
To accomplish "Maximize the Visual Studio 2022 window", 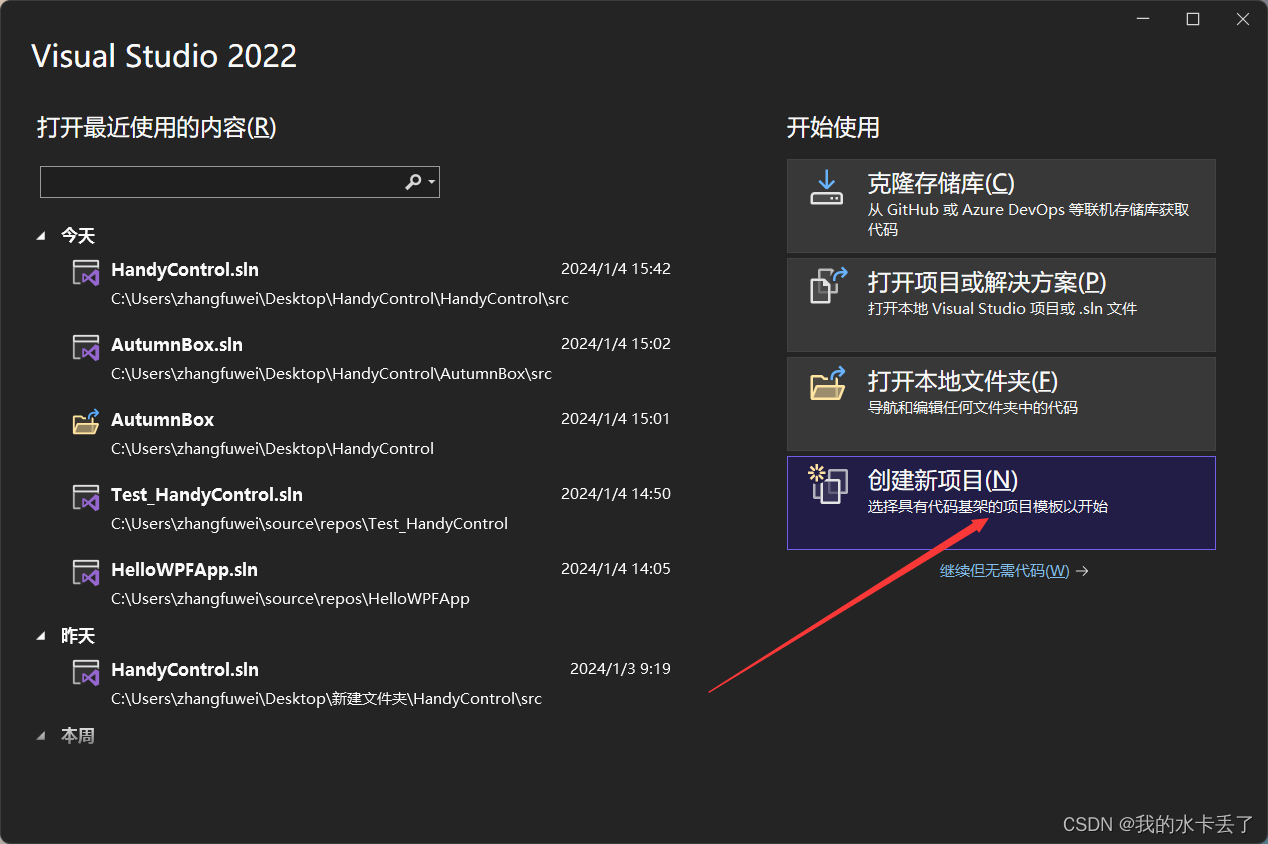I will click(1193, 19).
